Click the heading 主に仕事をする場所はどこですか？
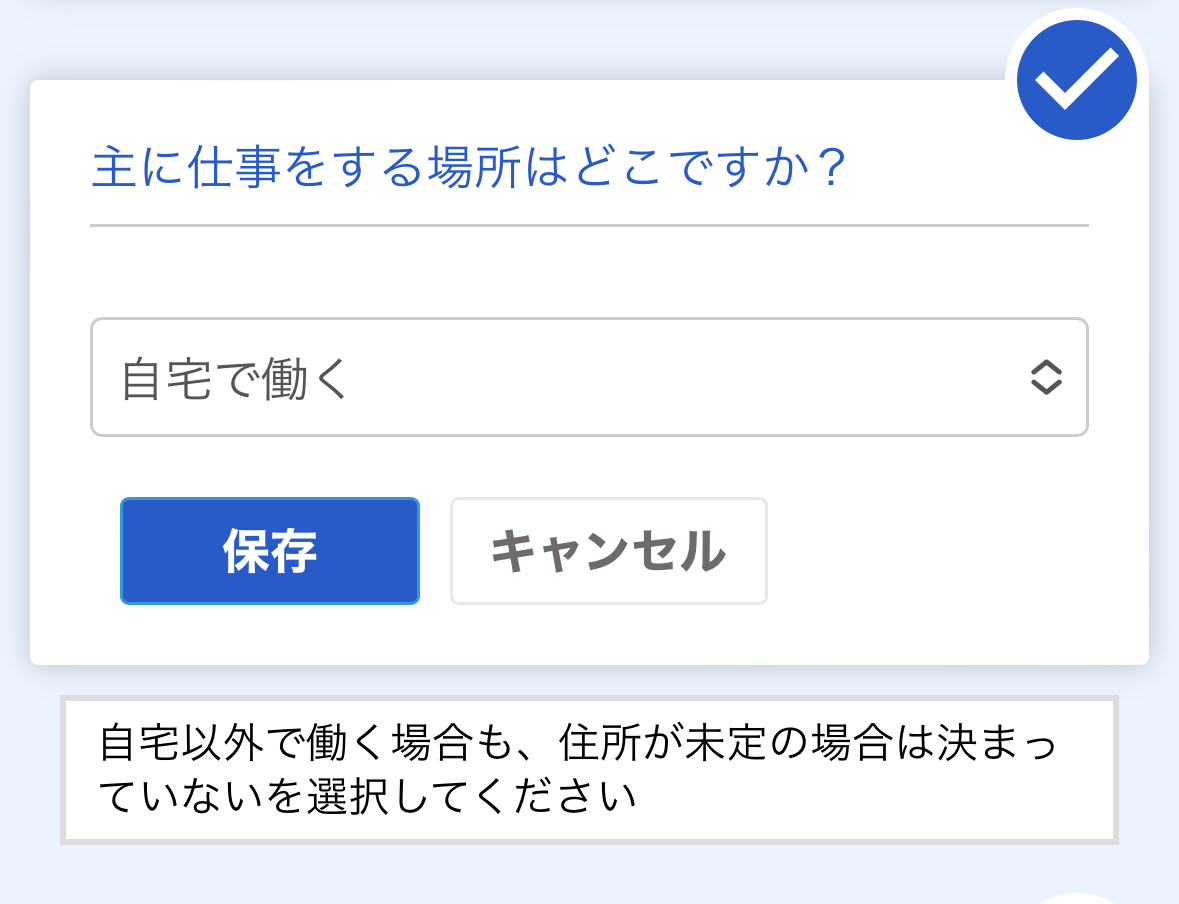1179x904 pixels. point(470,168)
